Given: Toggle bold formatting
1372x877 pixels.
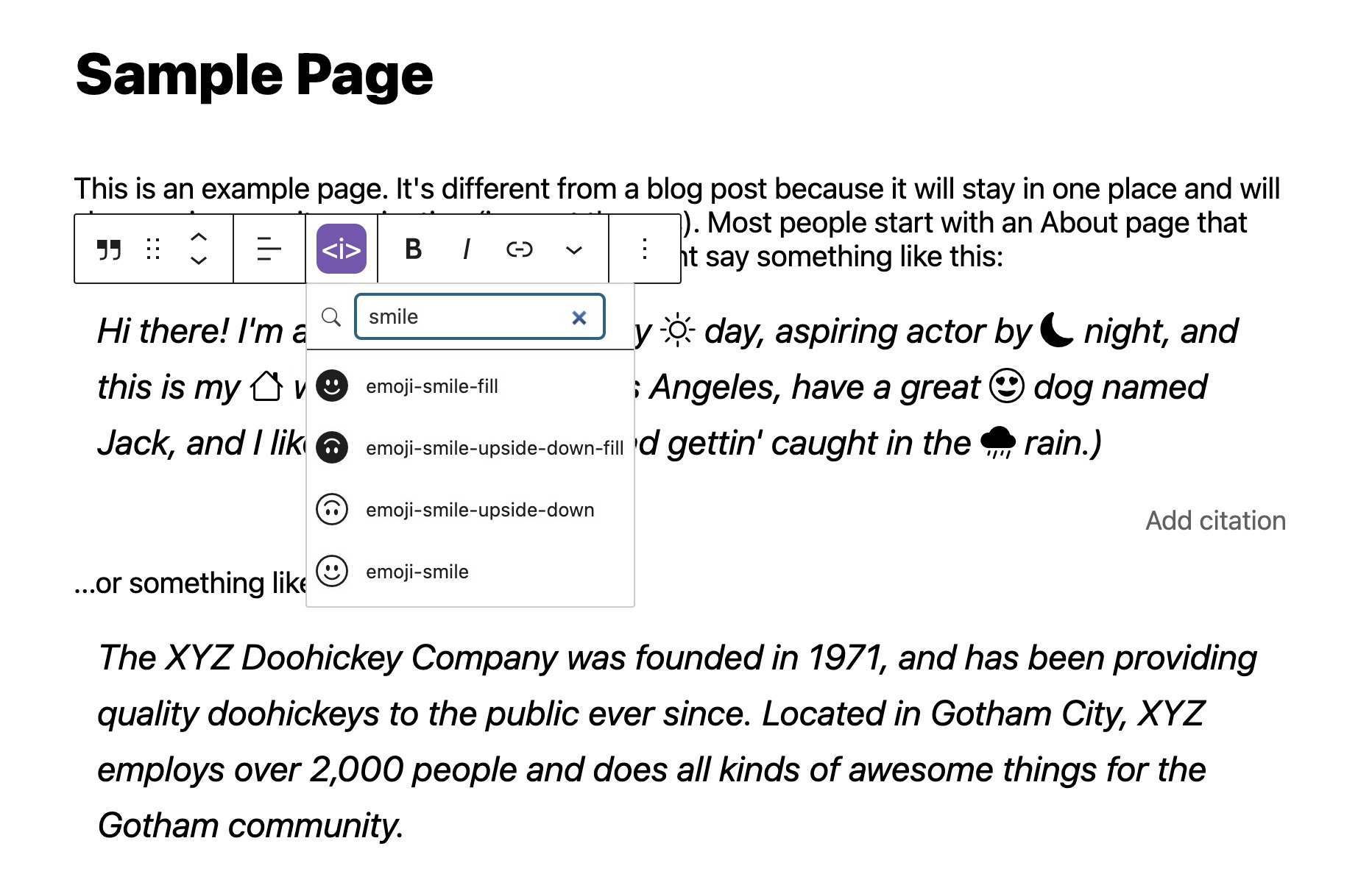Looking at the screenshot, I should (414, 249).
